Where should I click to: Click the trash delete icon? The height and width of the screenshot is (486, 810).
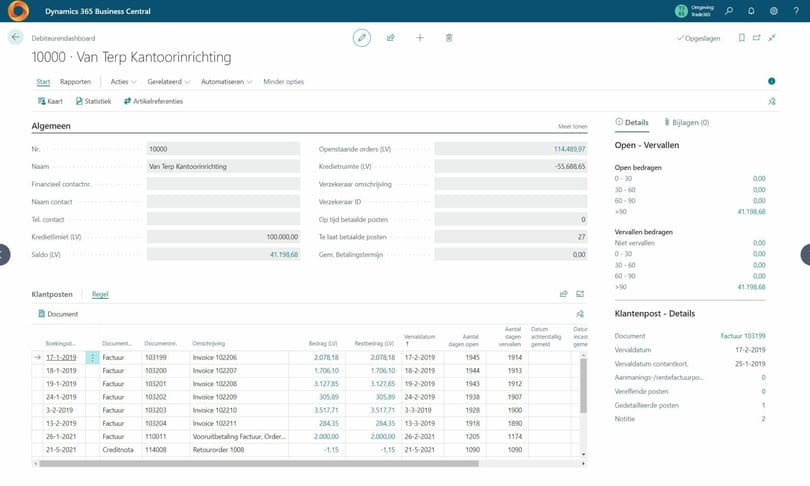(x=449, y=38)
